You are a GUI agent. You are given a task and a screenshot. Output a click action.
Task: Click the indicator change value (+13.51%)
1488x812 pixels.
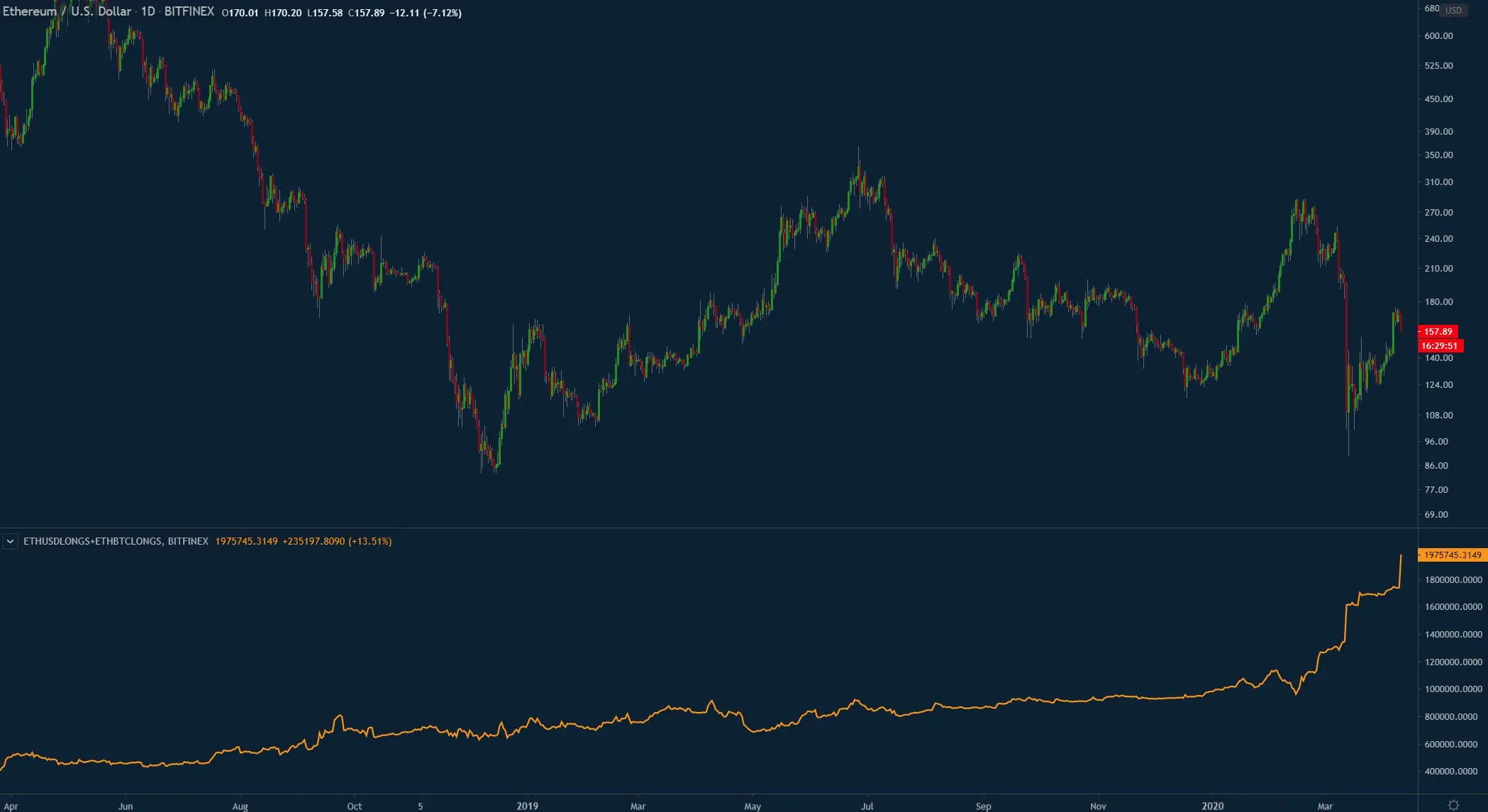tap(370, 541)
